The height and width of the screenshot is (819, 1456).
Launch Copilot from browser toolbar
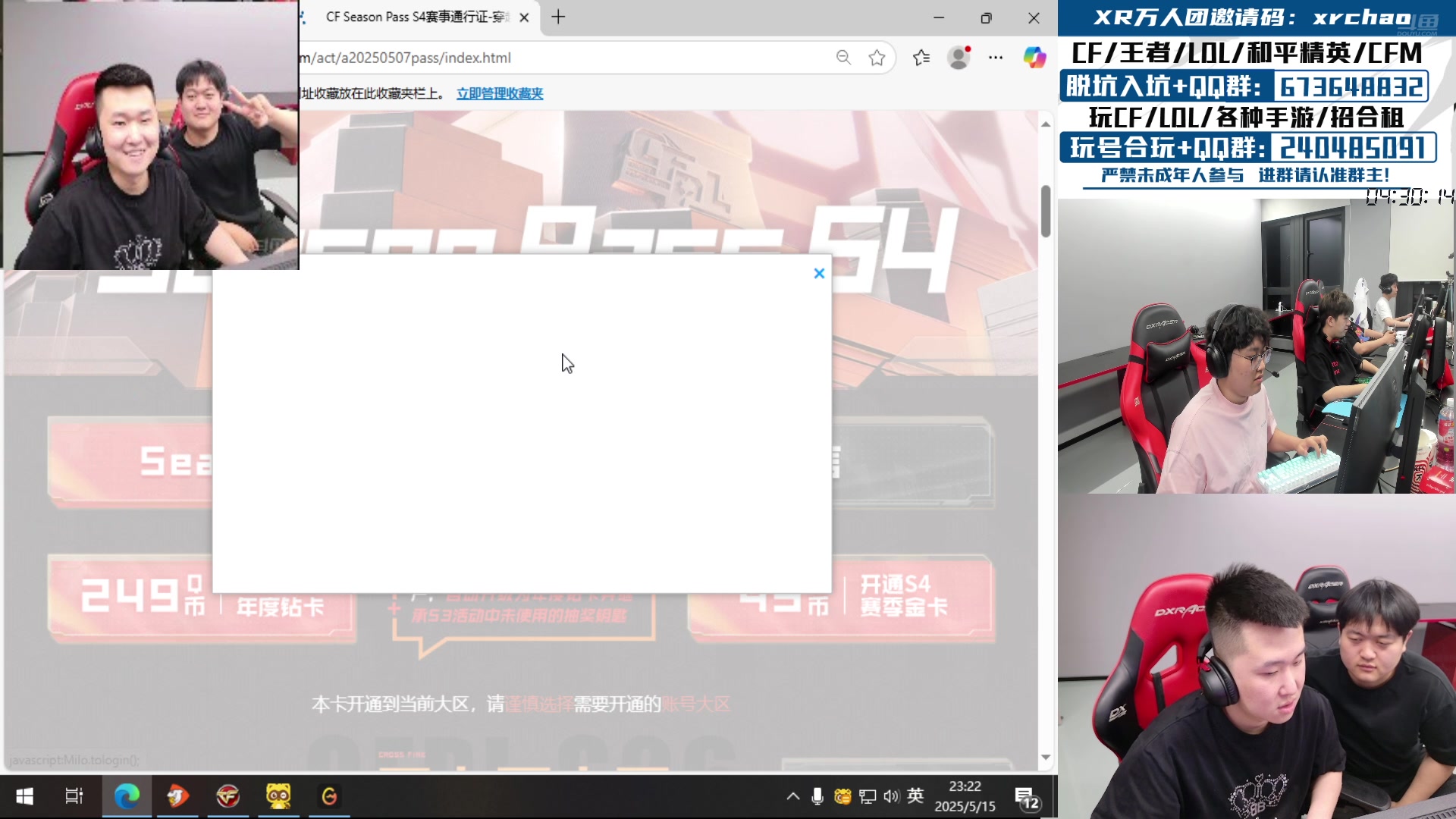pos(1034,58)
